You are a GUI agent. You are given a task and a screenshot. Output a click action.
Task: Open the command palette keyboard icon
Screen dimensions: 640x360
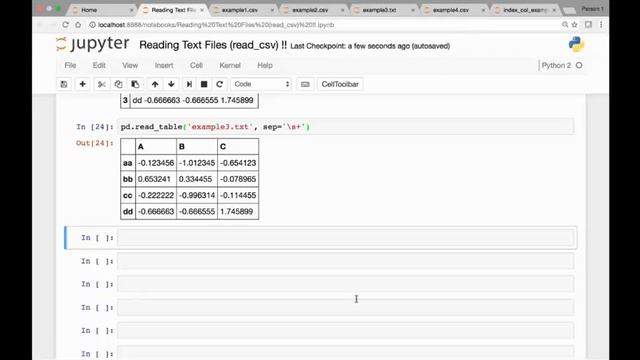click(305, 84)
